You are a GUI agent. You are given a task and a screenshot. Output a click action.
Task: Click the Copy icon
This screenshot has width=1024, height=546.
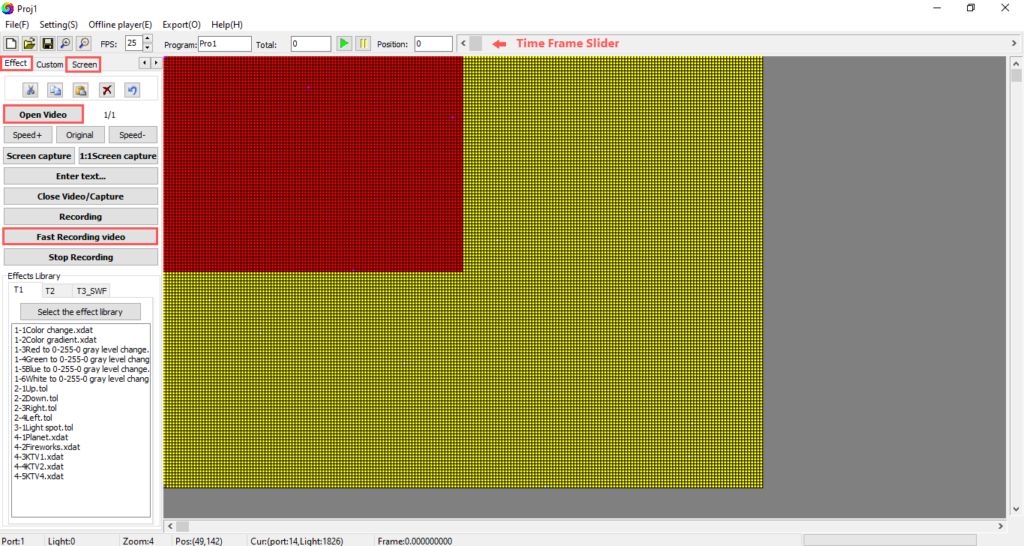tap(56, 90)
